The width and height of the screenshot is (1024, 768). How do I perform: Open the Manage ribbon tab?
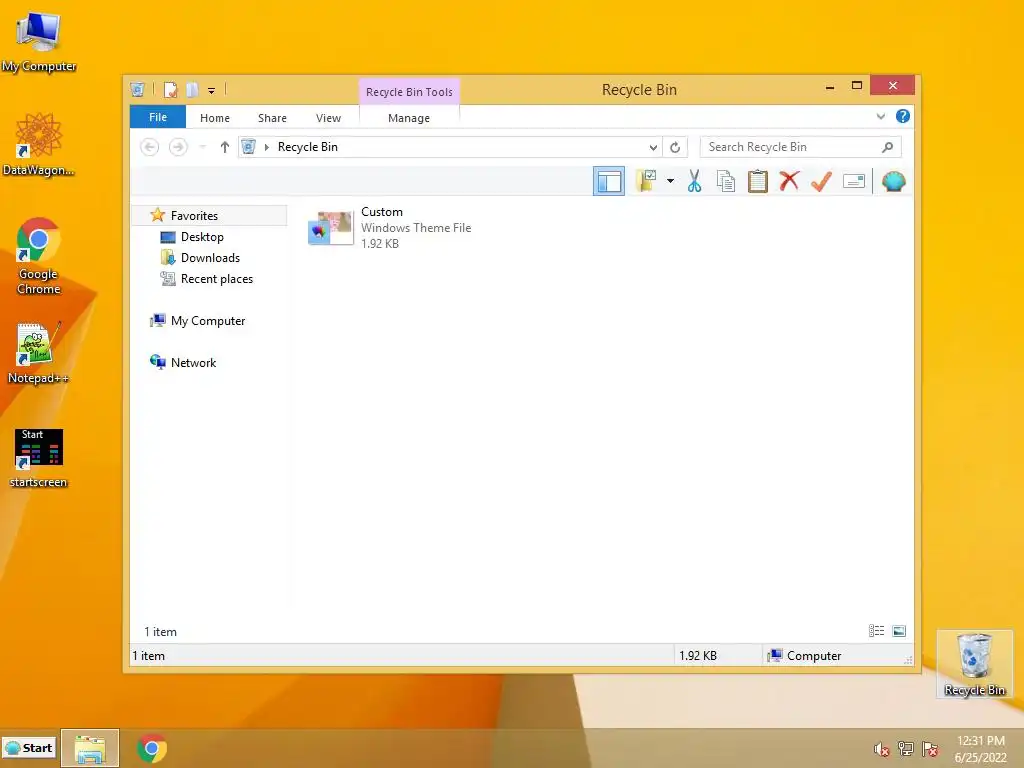409,118
